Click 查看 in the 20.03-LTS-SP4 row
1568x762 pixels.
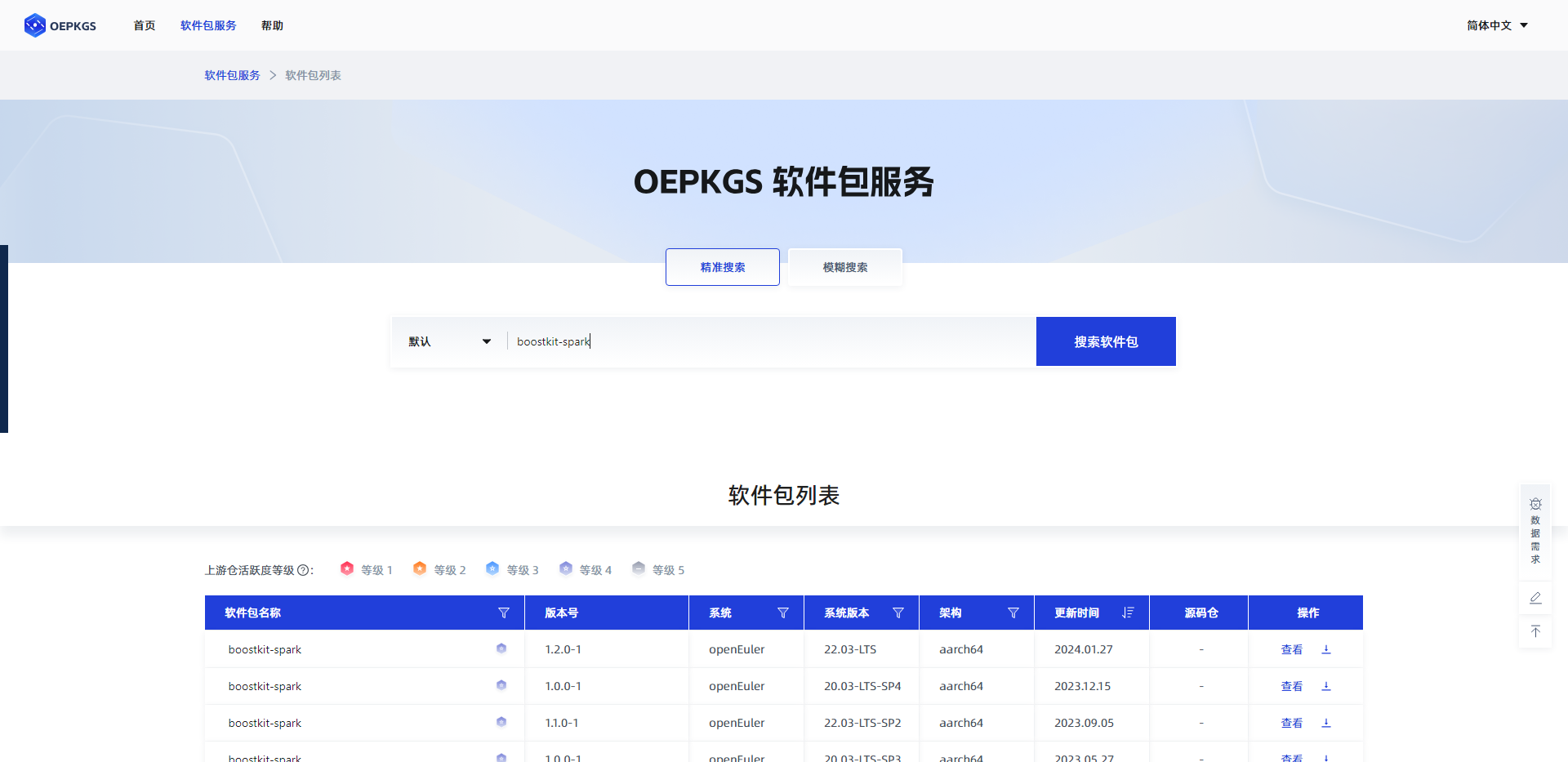tap(1292, 686)
